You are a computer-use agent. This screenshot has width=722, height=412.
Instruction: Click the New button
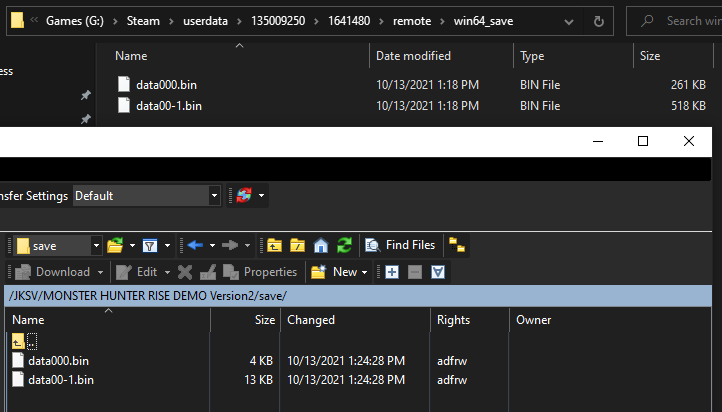[334, 272]
